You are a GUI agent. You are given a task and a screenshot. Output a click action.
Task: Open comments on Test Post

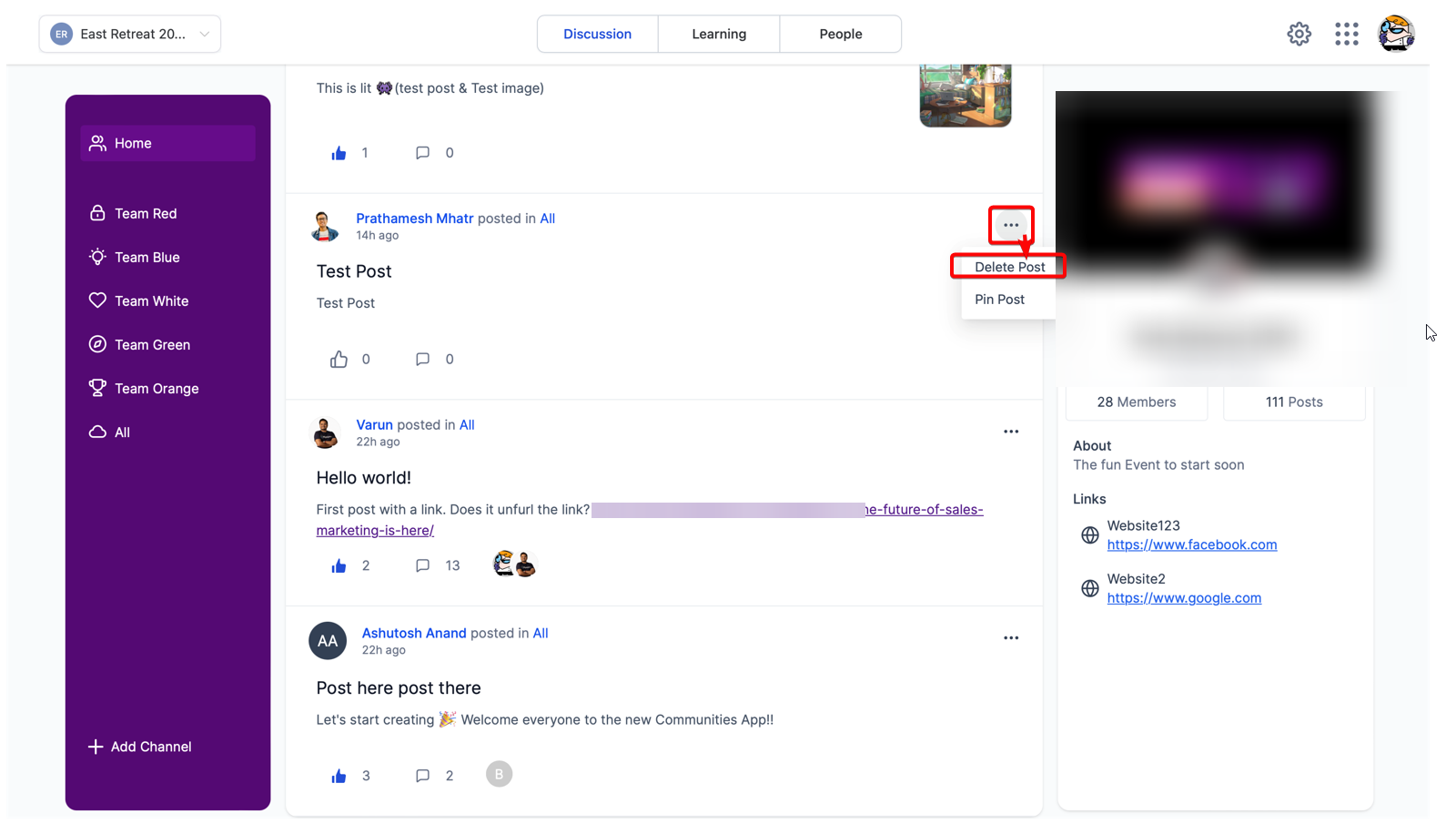[x=422, y=359]
